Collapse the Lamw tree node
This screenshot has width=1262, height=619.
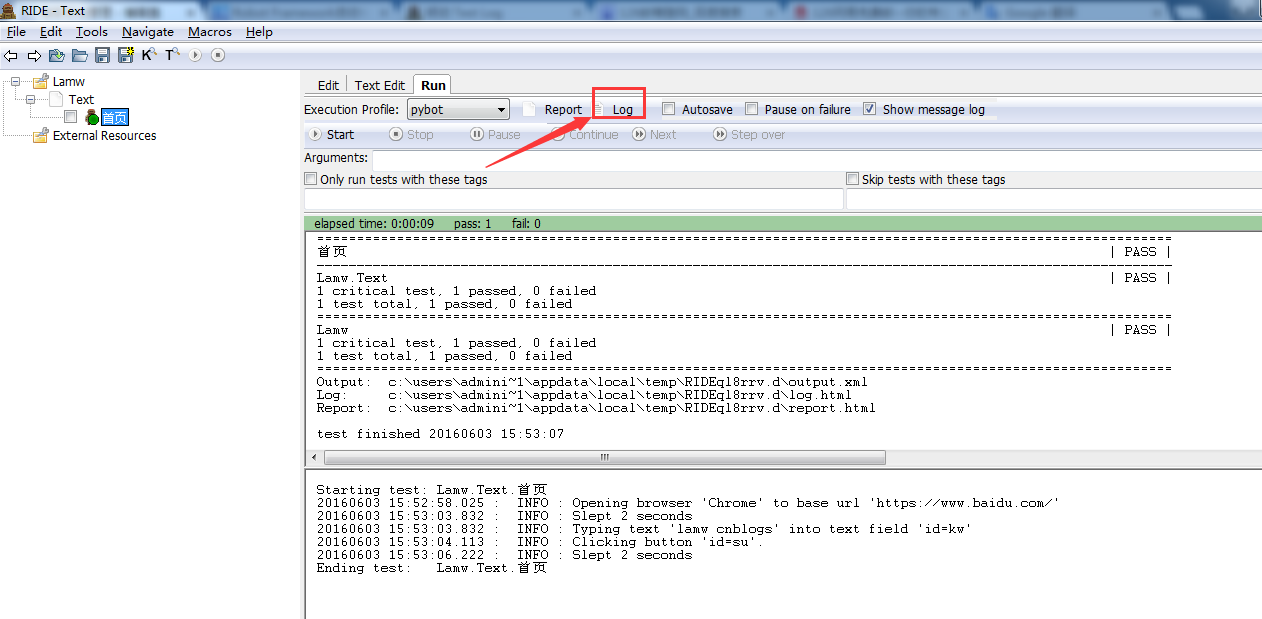(15, 82)
